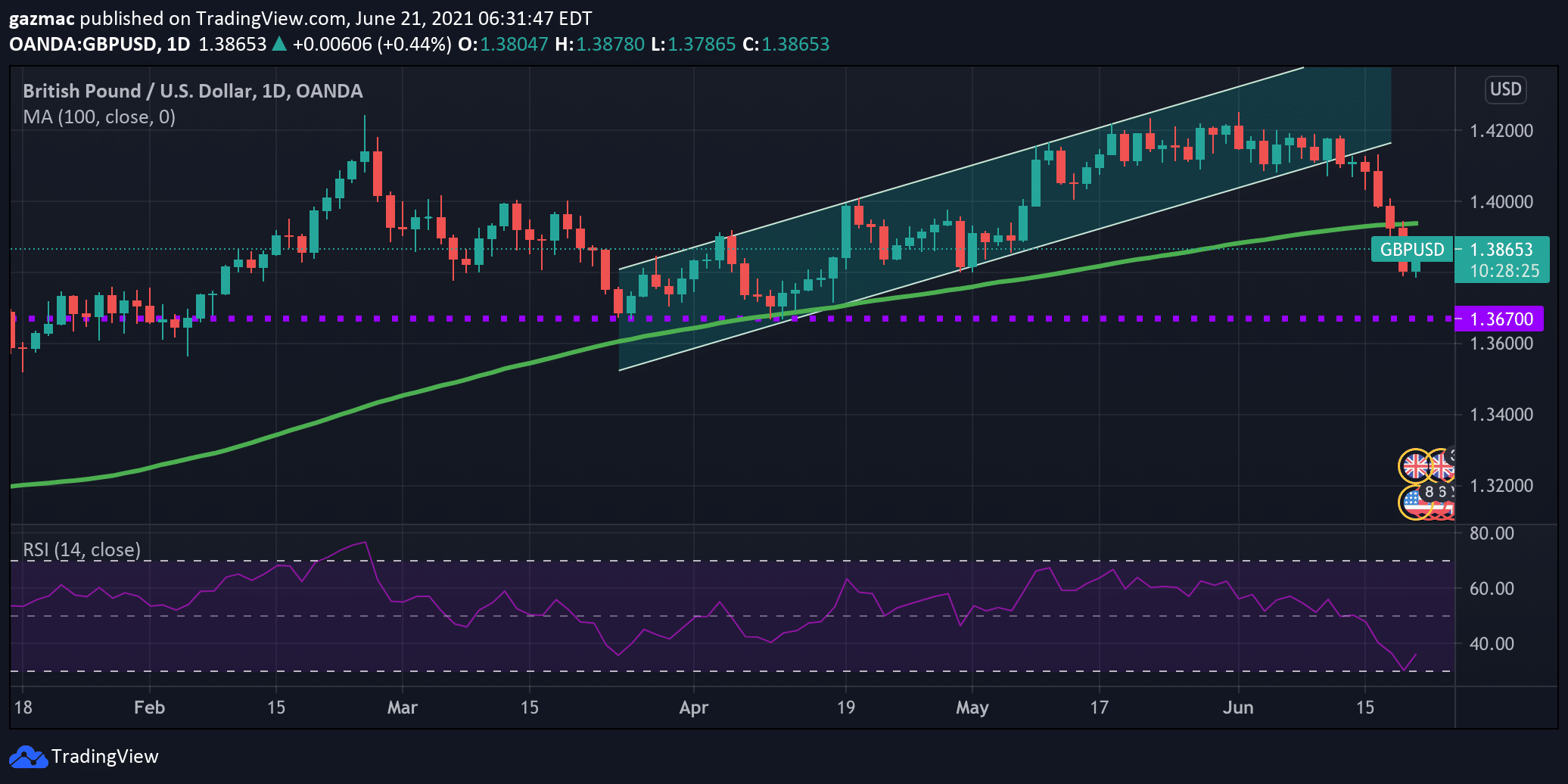Click the Apr label on the time axis
Screen dimensions: 1568x784
coord(694,708)
